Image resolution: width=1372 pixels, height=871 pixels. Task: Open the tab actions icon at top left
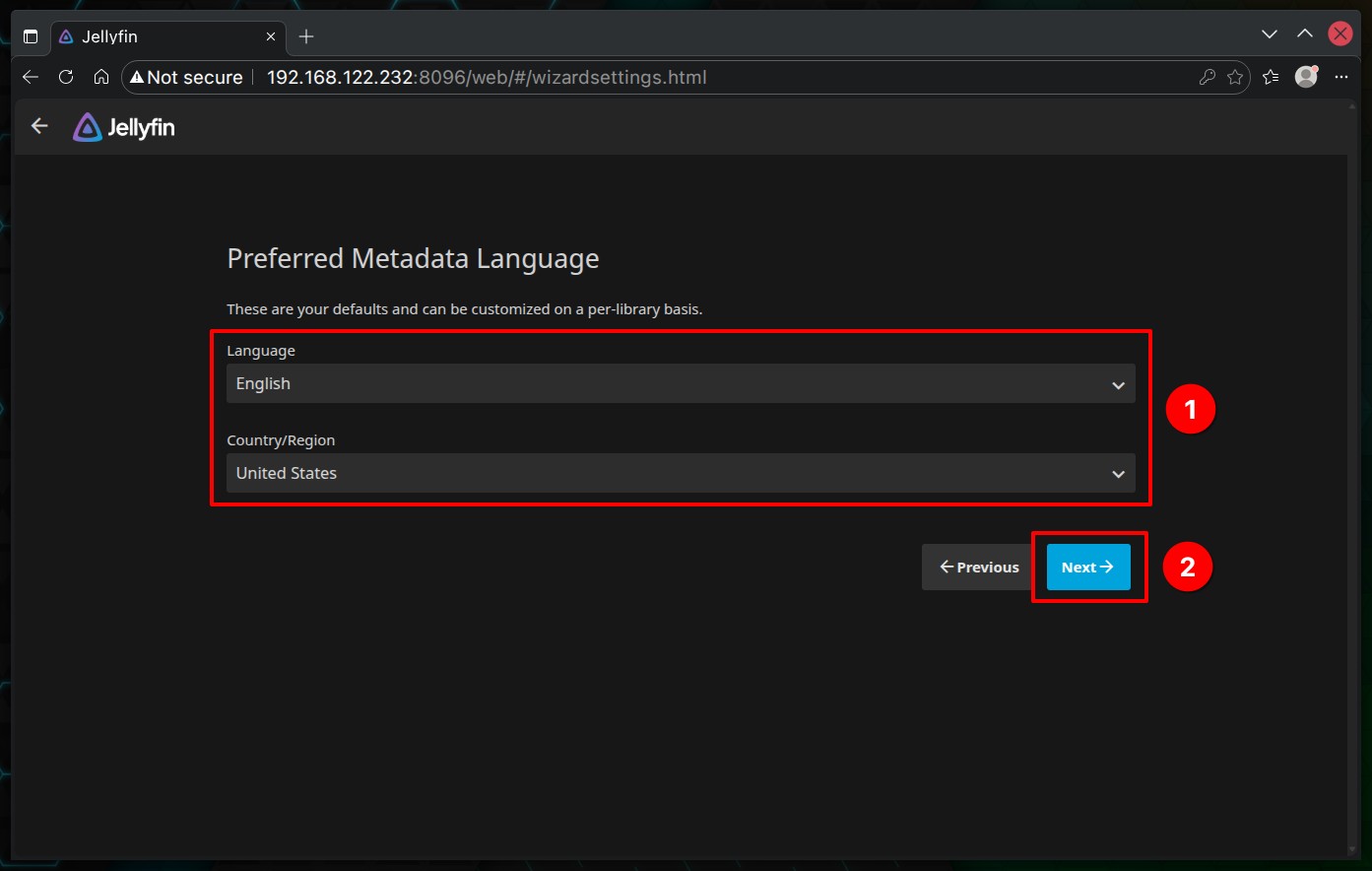point(31,36)
